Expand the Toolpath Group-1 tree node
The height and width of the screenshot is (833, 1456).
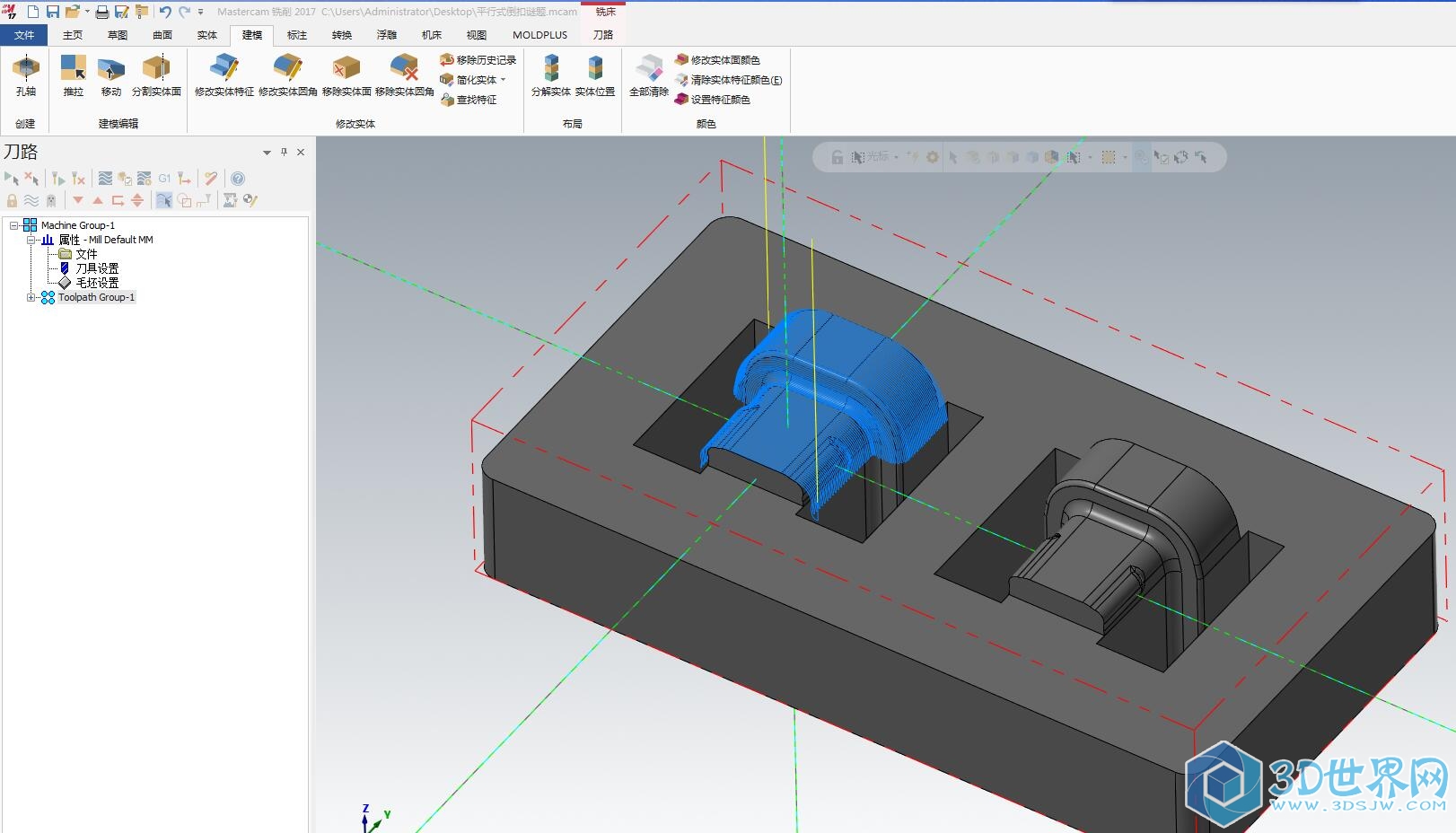tap(31, 297)
